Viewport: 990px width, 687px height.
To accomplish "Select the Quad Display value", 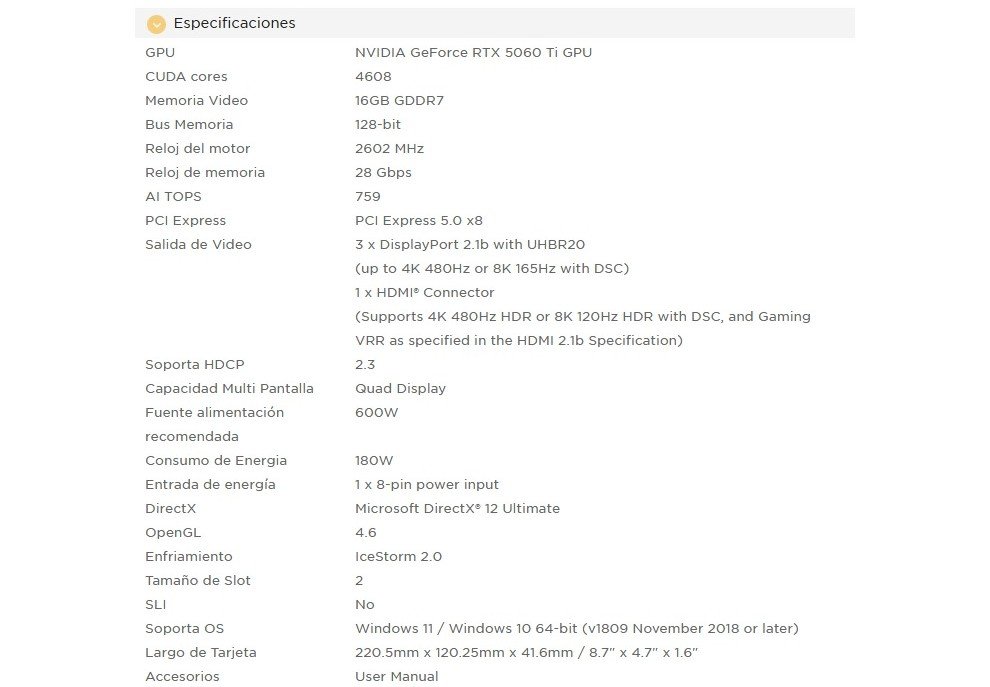I will 400,388.
